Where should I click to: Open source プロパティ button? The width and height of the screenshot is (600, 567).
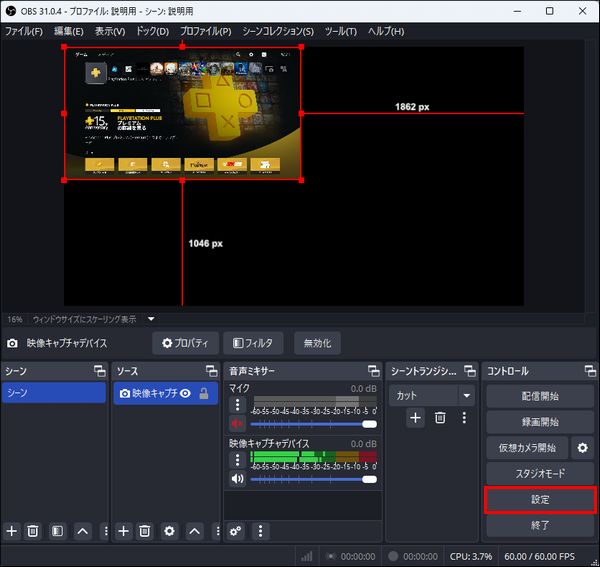185,343
